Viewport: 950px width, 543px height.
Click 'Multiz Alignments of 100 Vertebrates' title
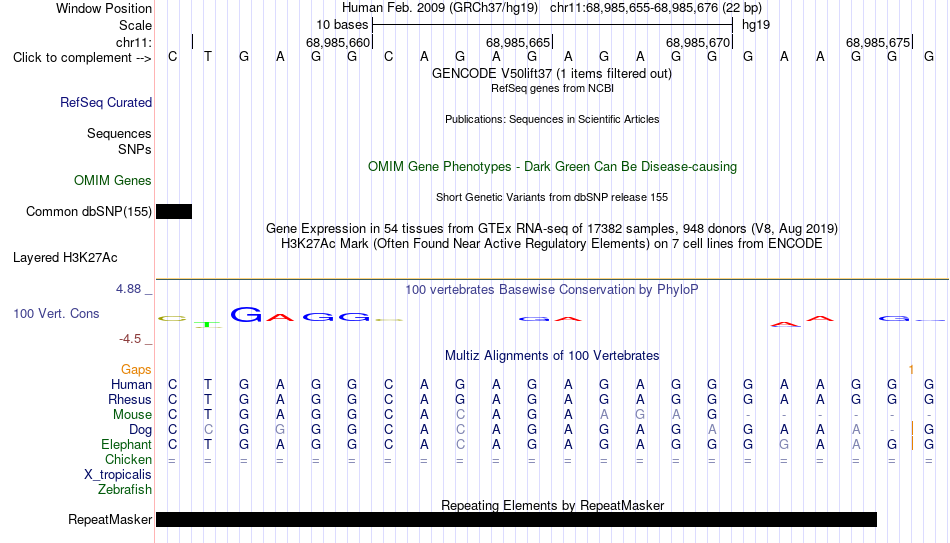click(x=552, y=356)
